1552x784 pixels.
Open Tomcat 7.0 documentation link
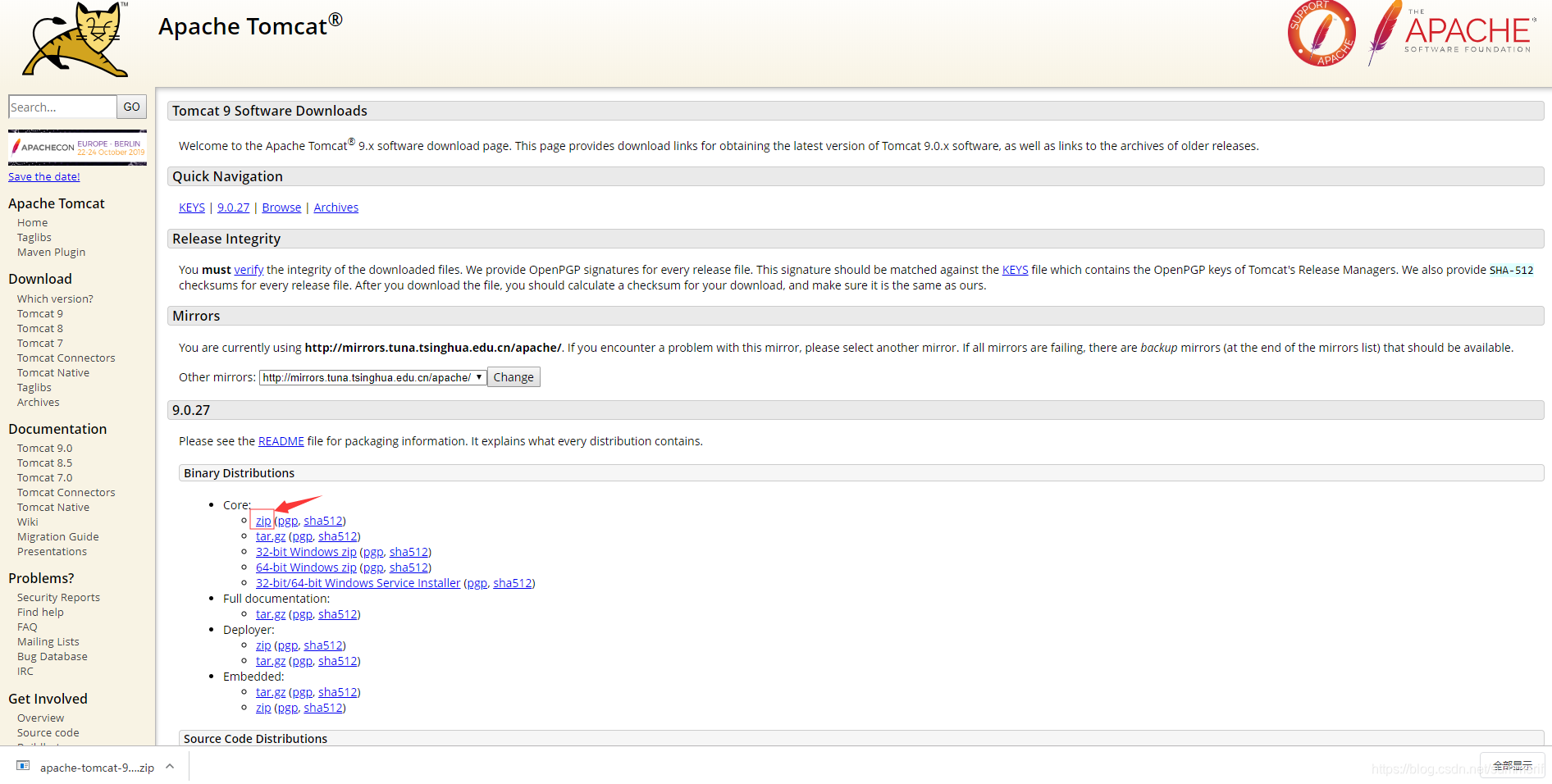pyautogui.click(x=44, y=477)
